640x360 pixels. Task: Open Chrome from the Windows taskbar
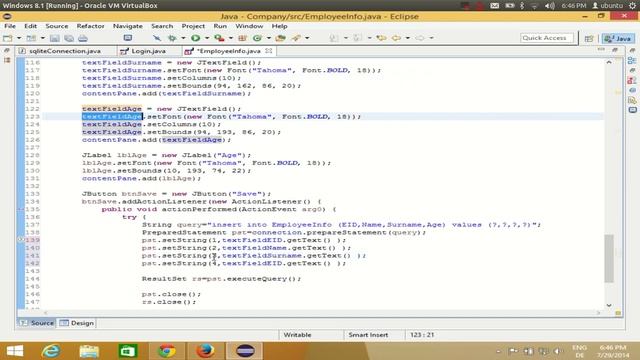click(x=167, y=351)
